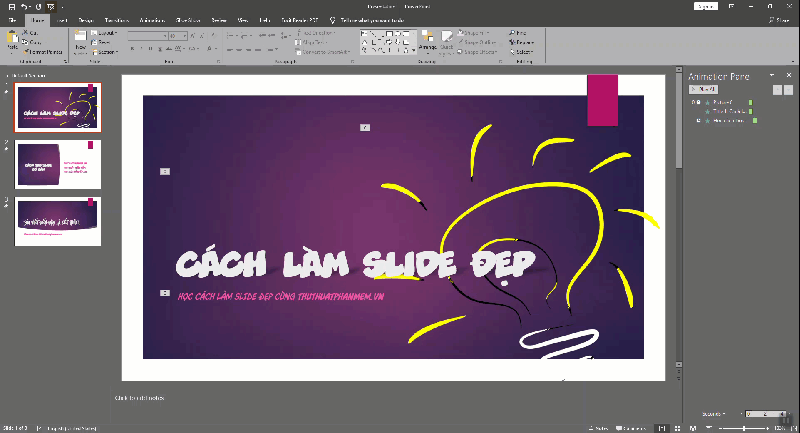Click Play All in Animation Pane
Image resolution: width=800 pixels, height=433 pixels.
pyautogui.click(x=704, y=89)
